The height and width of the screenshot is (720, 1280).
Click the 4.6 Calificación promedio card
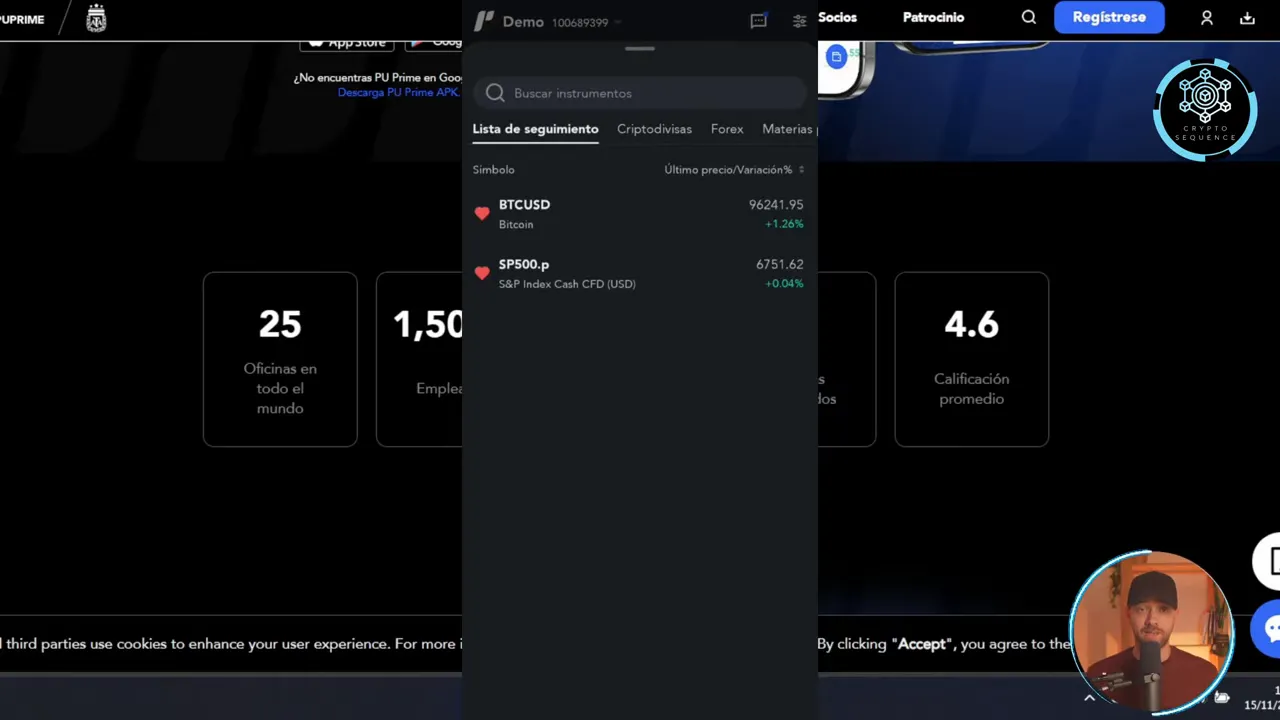[x=971, y=359]
